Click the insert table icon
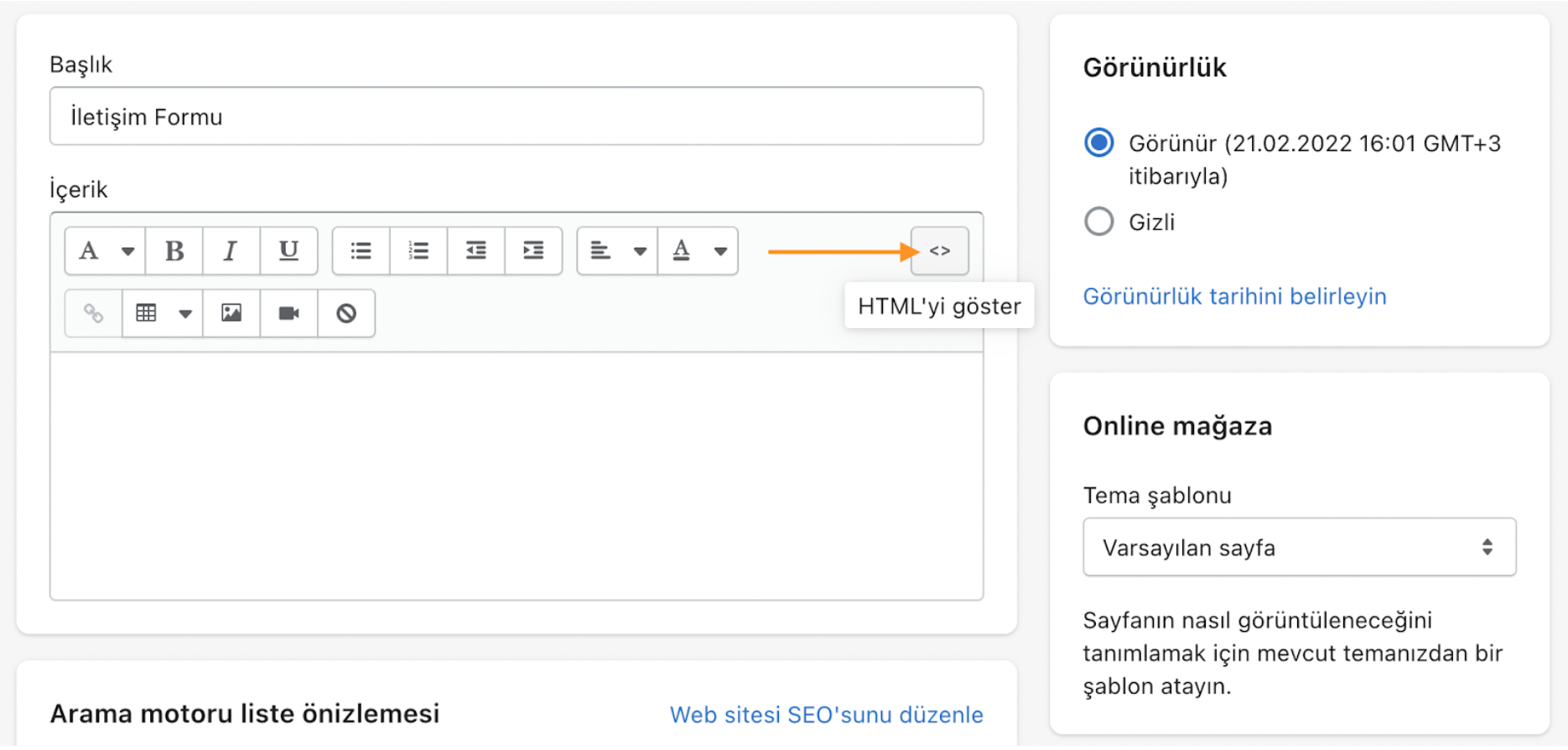The height and width of the screenshot is (750, 1568). pos(146,313)
